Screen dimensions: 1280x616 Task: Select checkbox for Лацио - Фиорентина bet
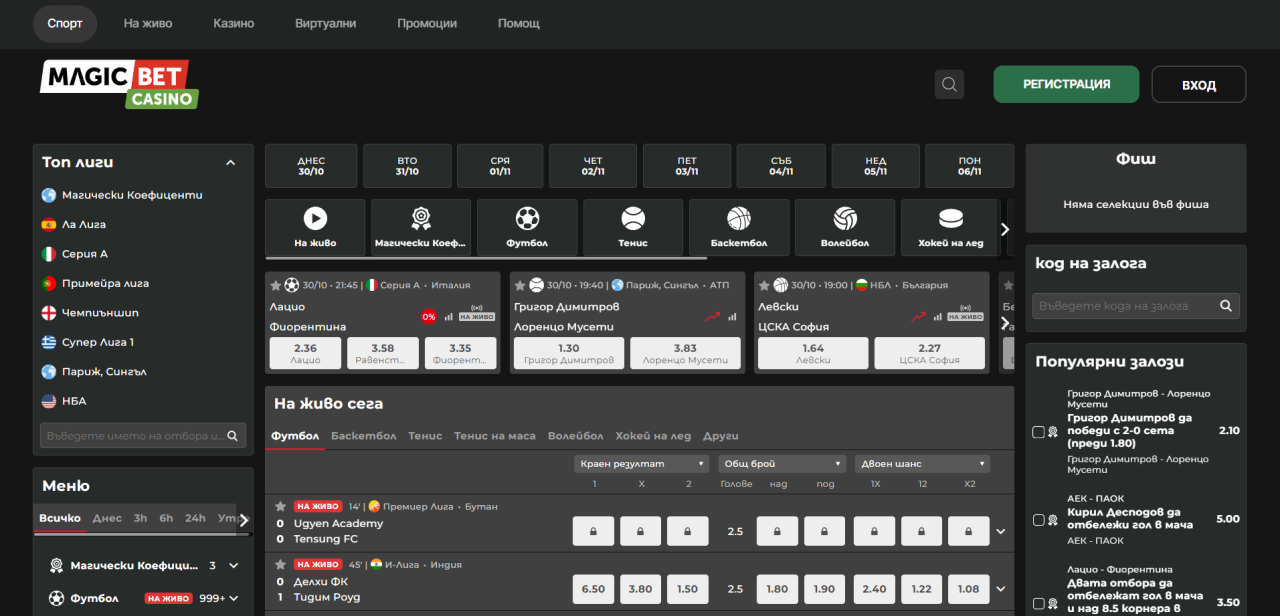[1038, 604]
